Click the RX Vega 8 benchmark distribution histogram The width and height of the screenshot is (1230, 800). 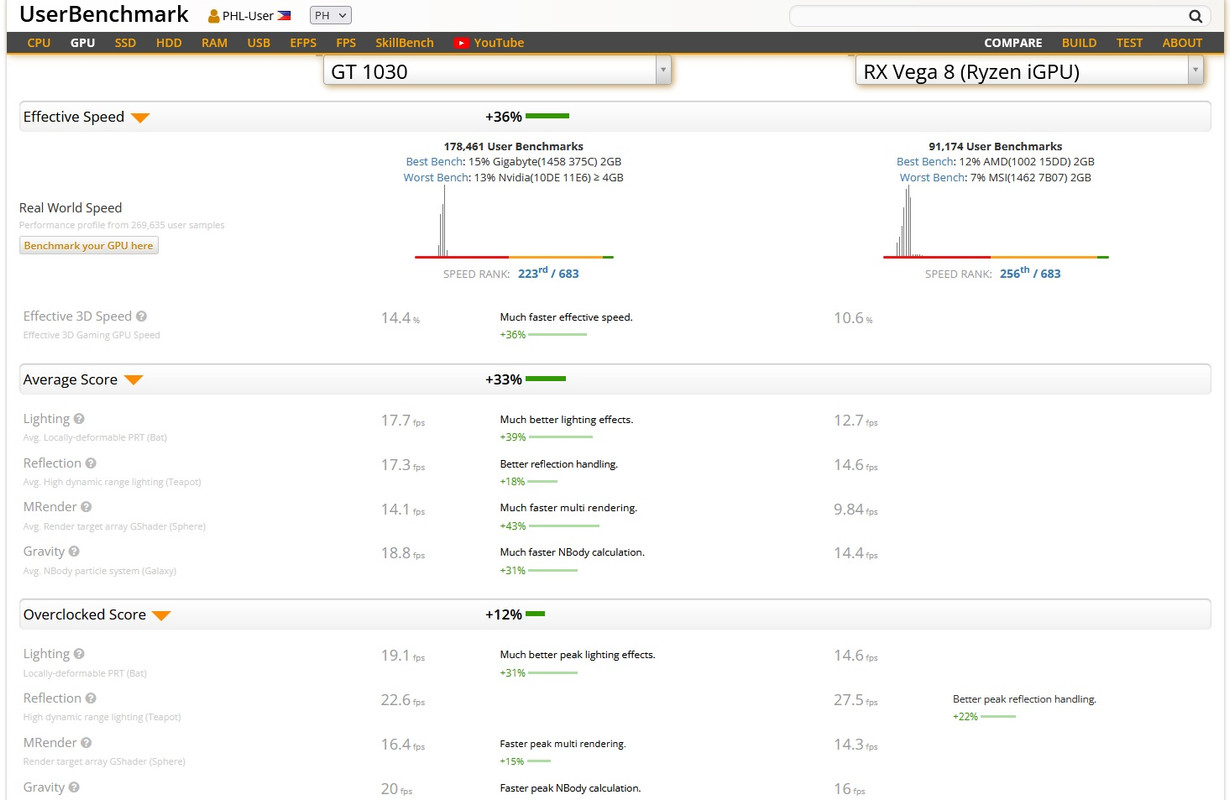[x=996, y=222]
